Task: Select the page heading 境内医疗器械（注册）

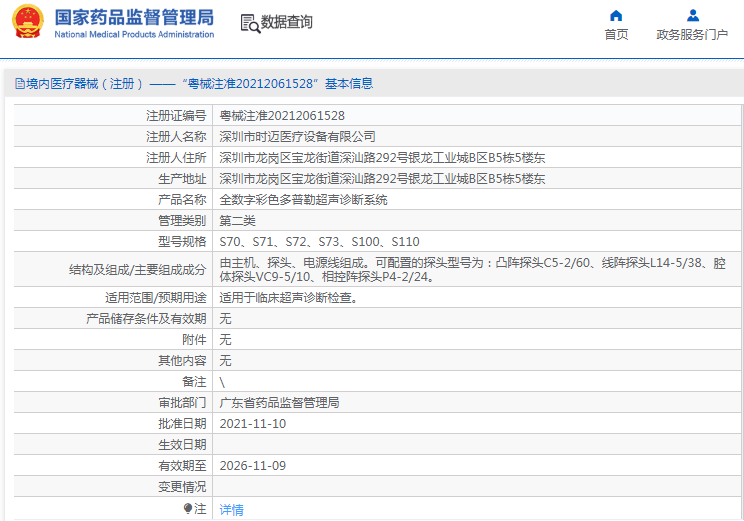Action: click(85, 84)
